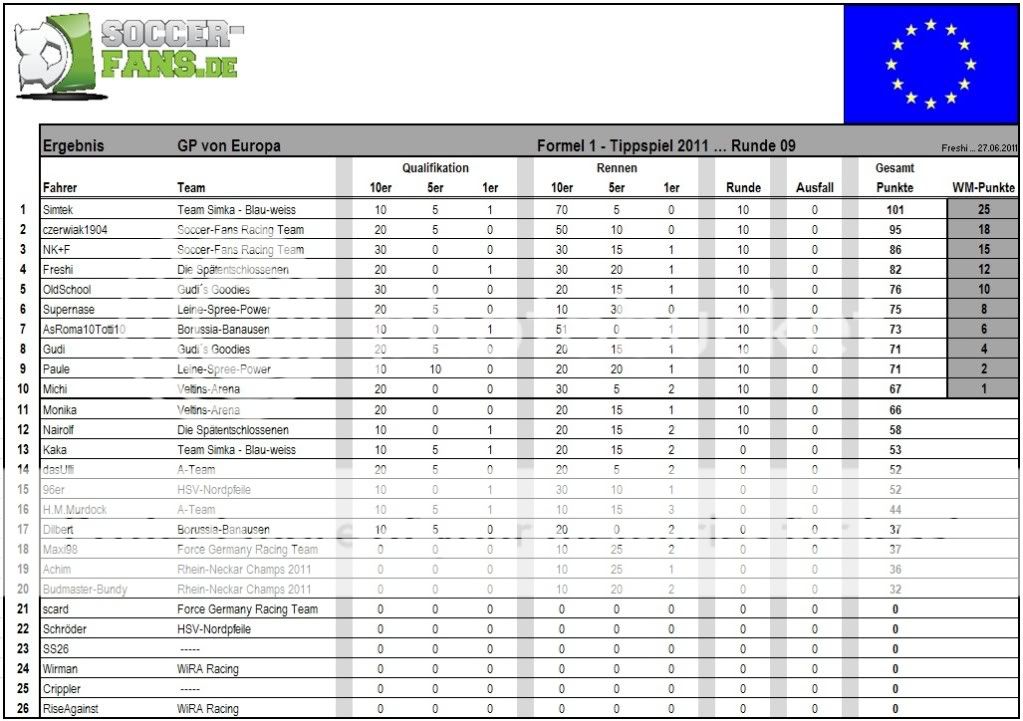This screenshot has height=721, width=1023.
Task: Click team 'Die Spätentschlossenen' in Freshi row
Action: click(233, 269)
